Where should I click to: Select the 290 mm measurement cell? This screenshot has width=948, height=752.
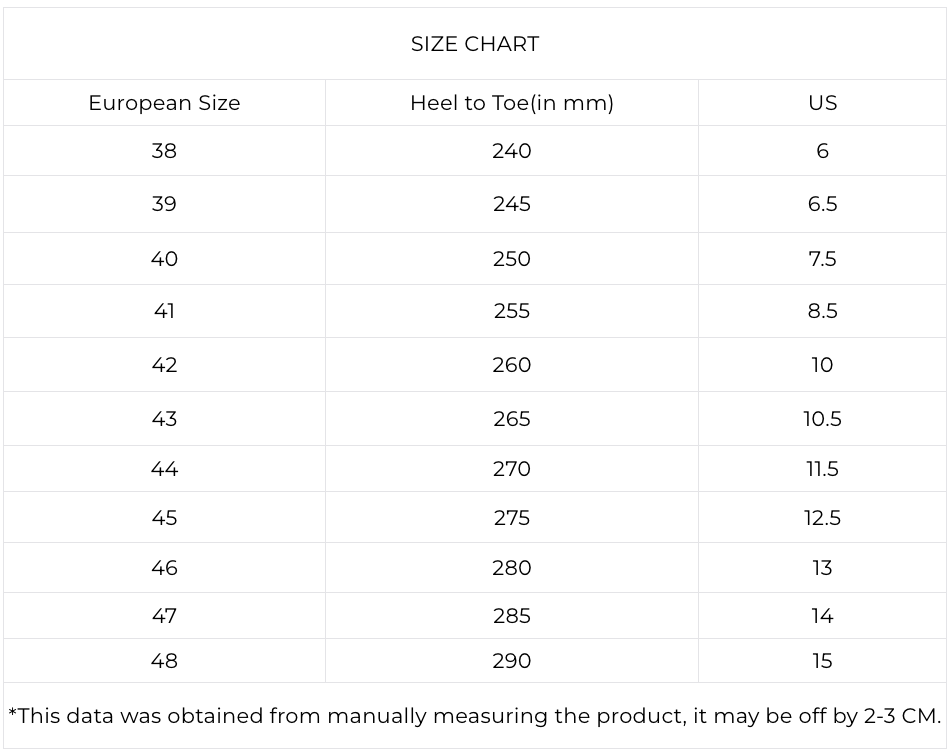511,661
